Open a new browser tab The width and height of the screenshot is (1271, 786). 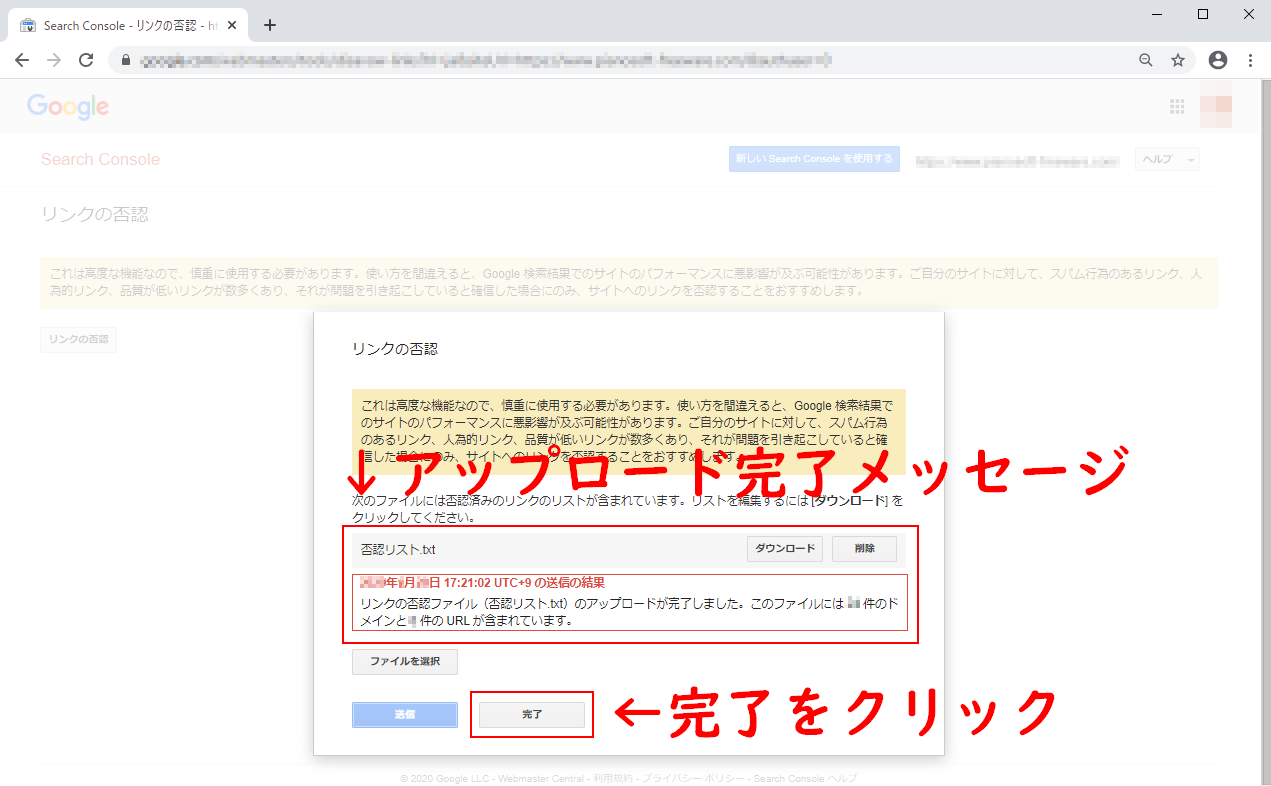coord(269,25)
